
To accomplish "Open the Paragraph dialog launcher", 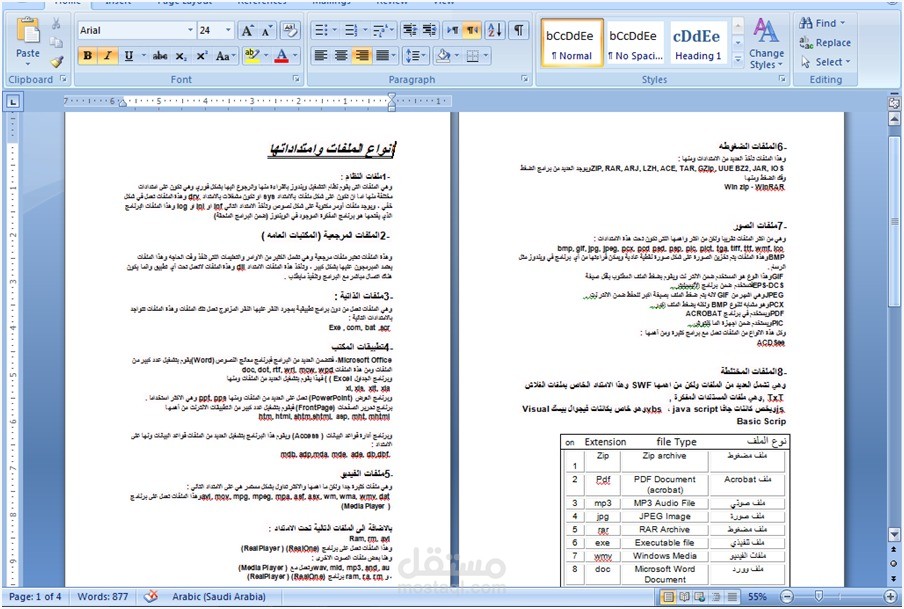I will (525, 78).
